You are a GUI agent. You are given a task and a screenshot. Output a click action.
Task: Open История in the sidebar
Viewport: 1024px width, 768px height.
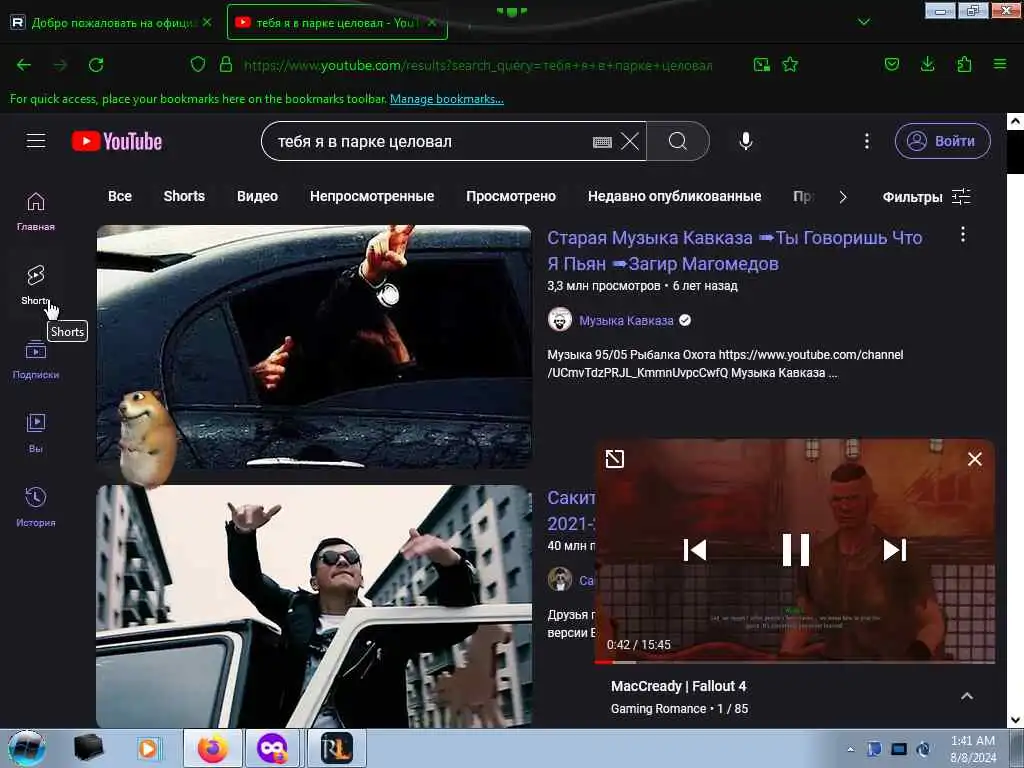coord(36,507)
